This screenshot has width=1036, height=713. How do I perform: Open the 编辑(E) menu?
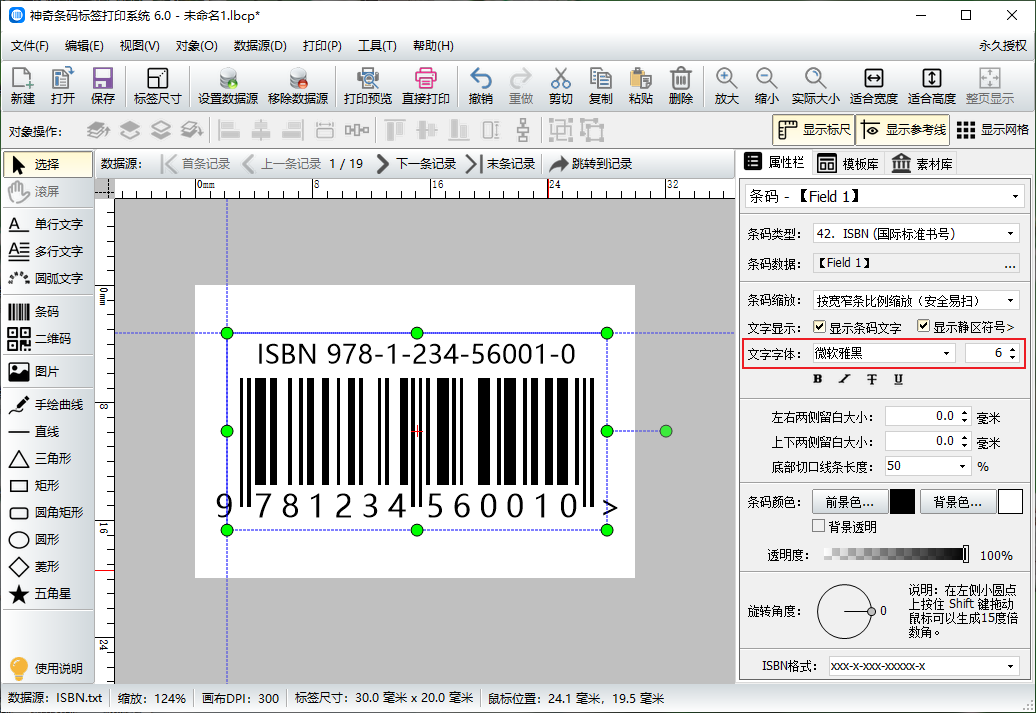(x=84, y=46)
